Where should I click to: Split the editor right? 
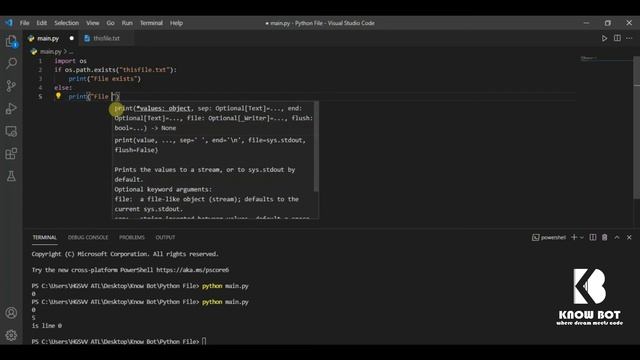click(617, 38)
